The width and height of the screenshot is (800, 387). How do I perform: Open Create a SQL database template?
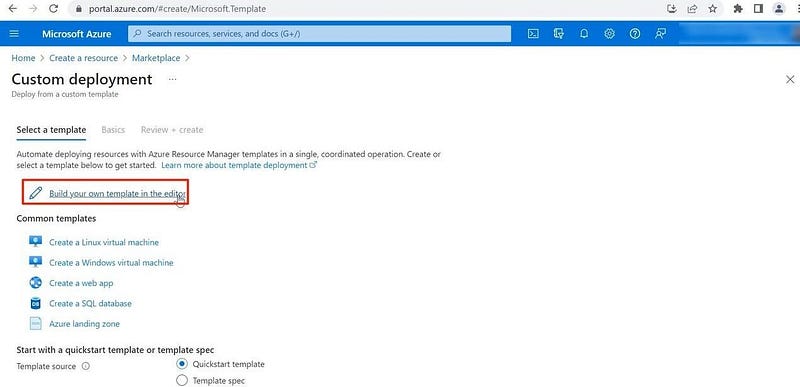(90, 303)
